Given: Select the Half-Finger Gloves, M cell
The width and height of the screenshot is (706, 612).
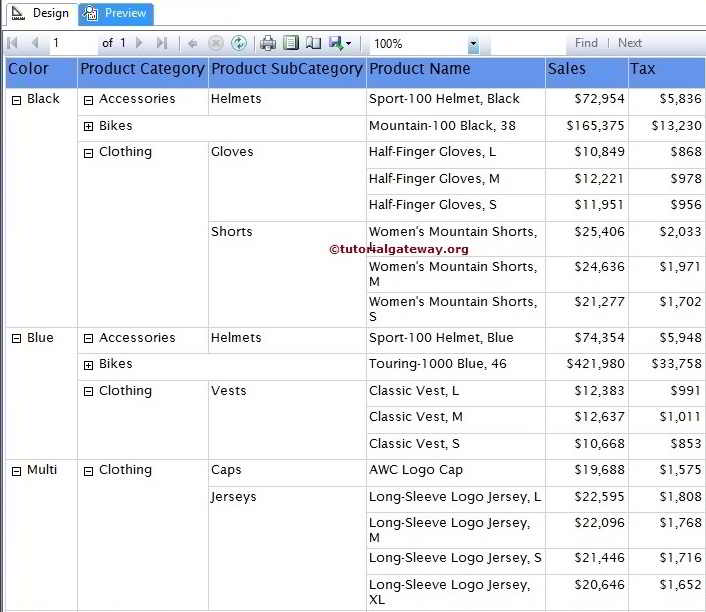Looking at the screenshot, I should click(456, 181).
